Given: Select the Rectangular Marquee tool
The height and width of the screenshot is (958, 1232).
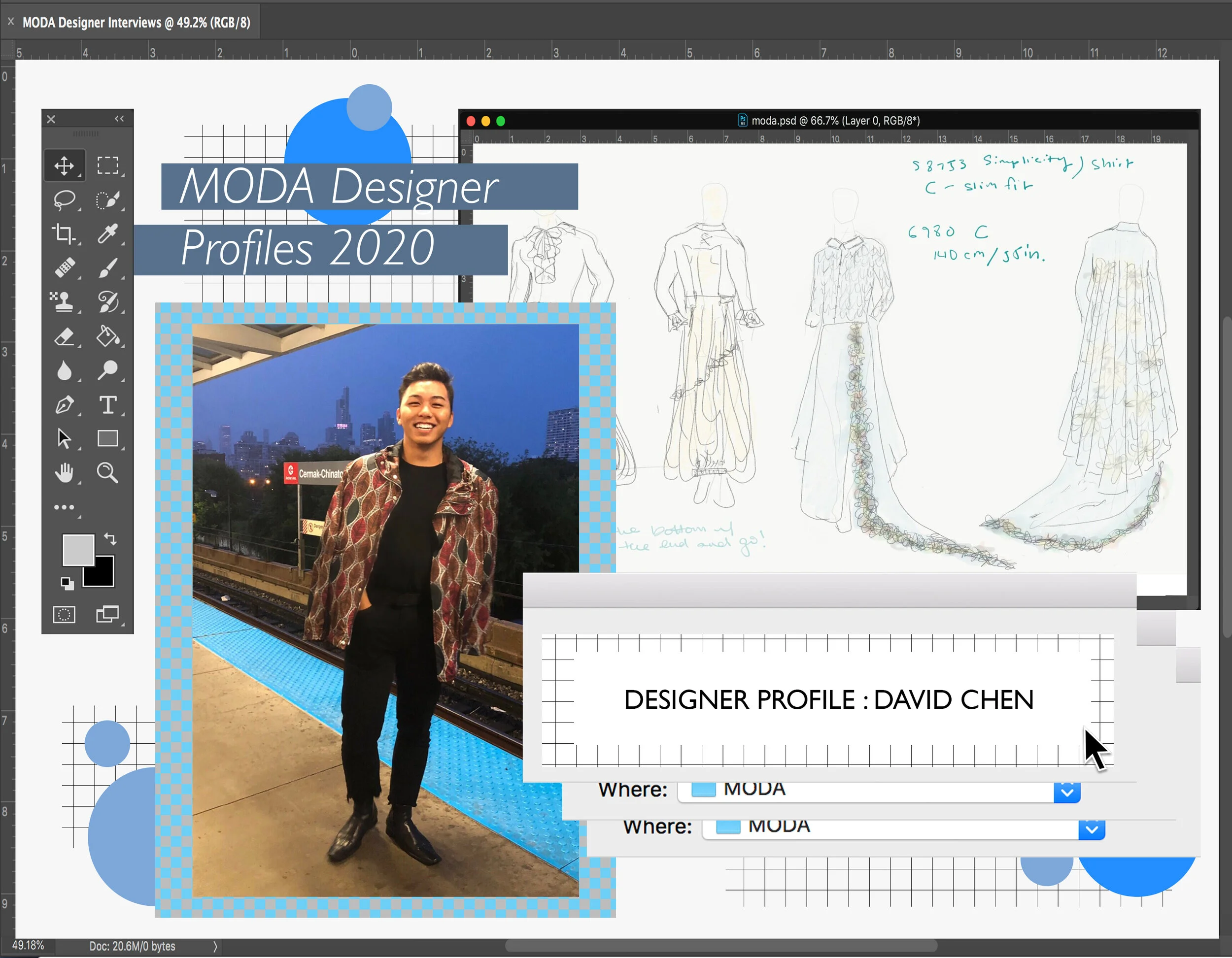Looking at the screenshot, I should (107, 165).
